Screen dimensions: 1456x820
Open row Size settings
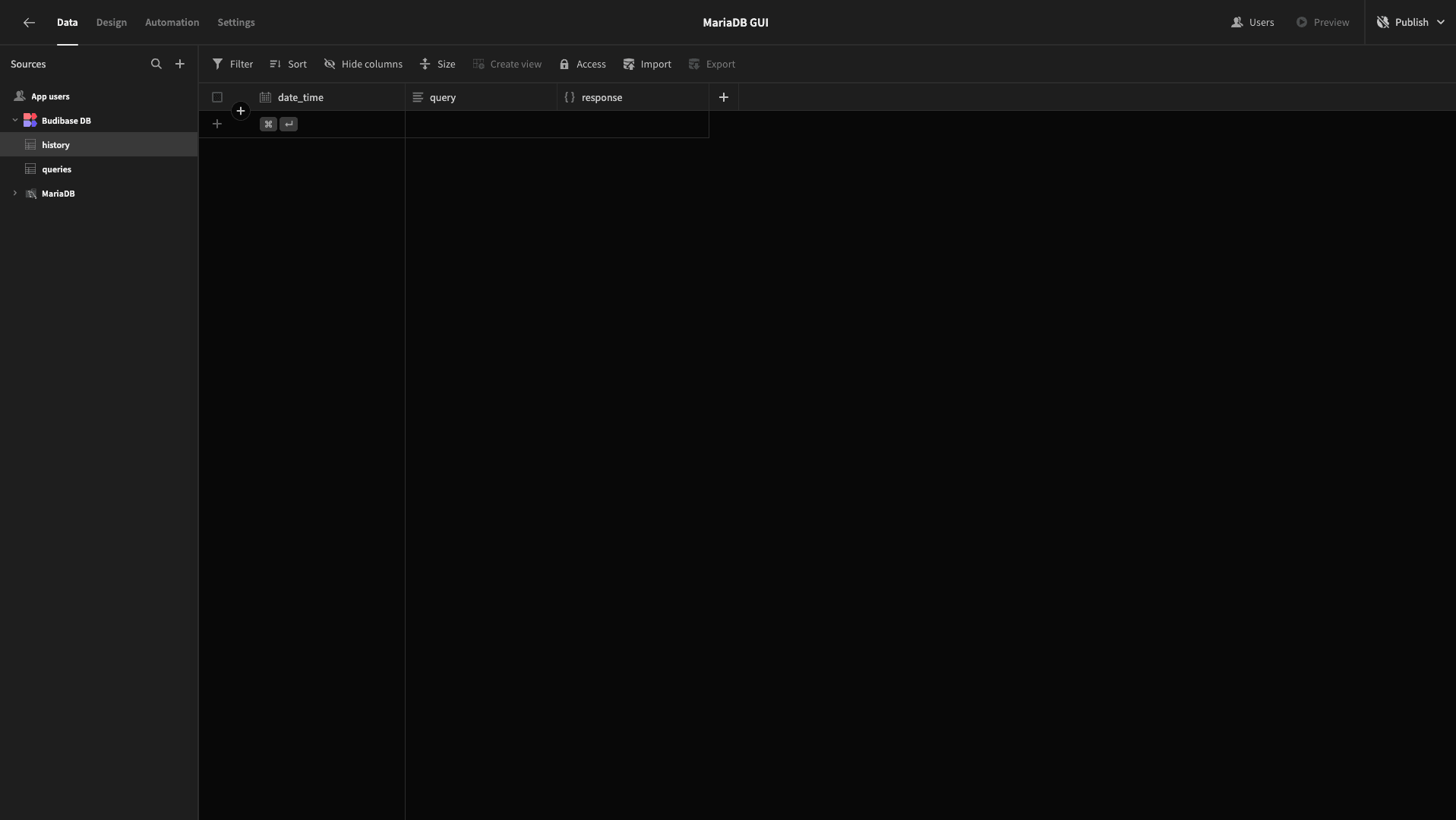pos(437,64)
